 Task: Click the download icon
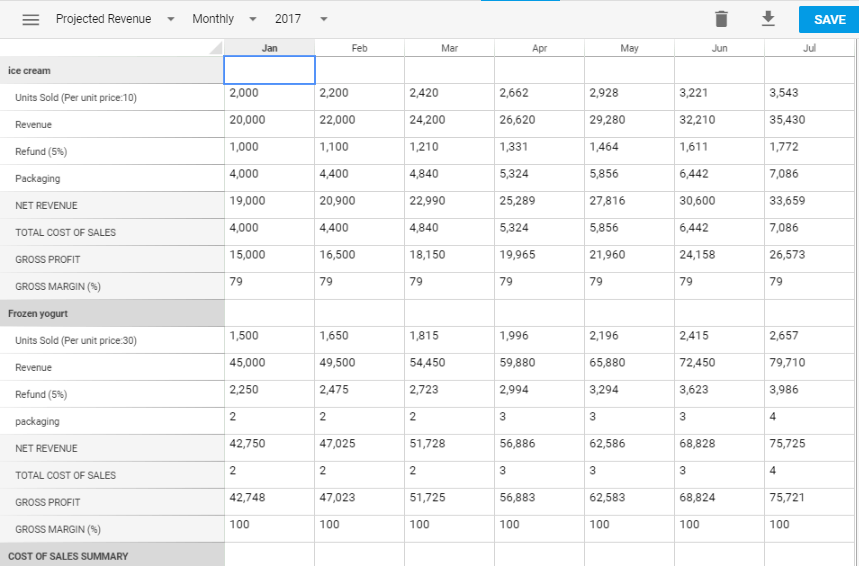[768, 19]
